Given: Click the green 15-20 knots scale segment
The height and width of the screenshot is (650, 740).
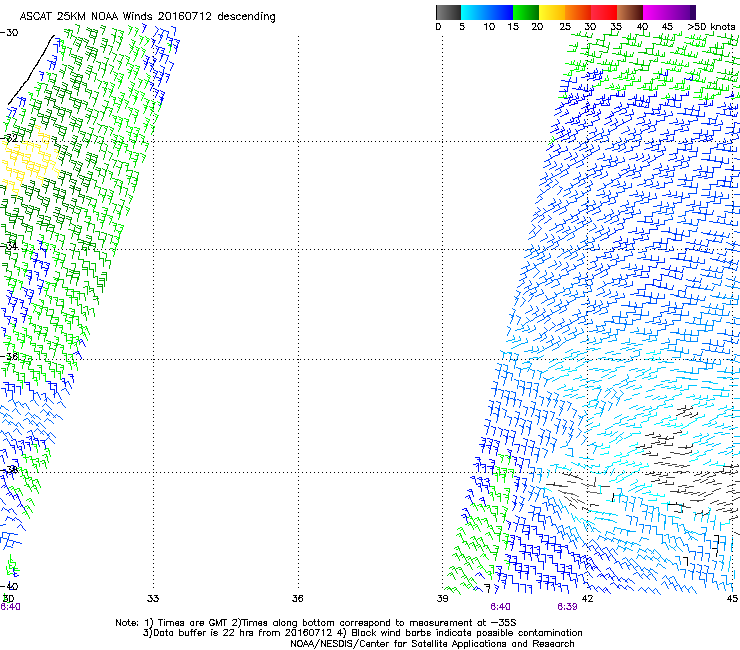Looking at the screenshot, I should coord(526,12).
